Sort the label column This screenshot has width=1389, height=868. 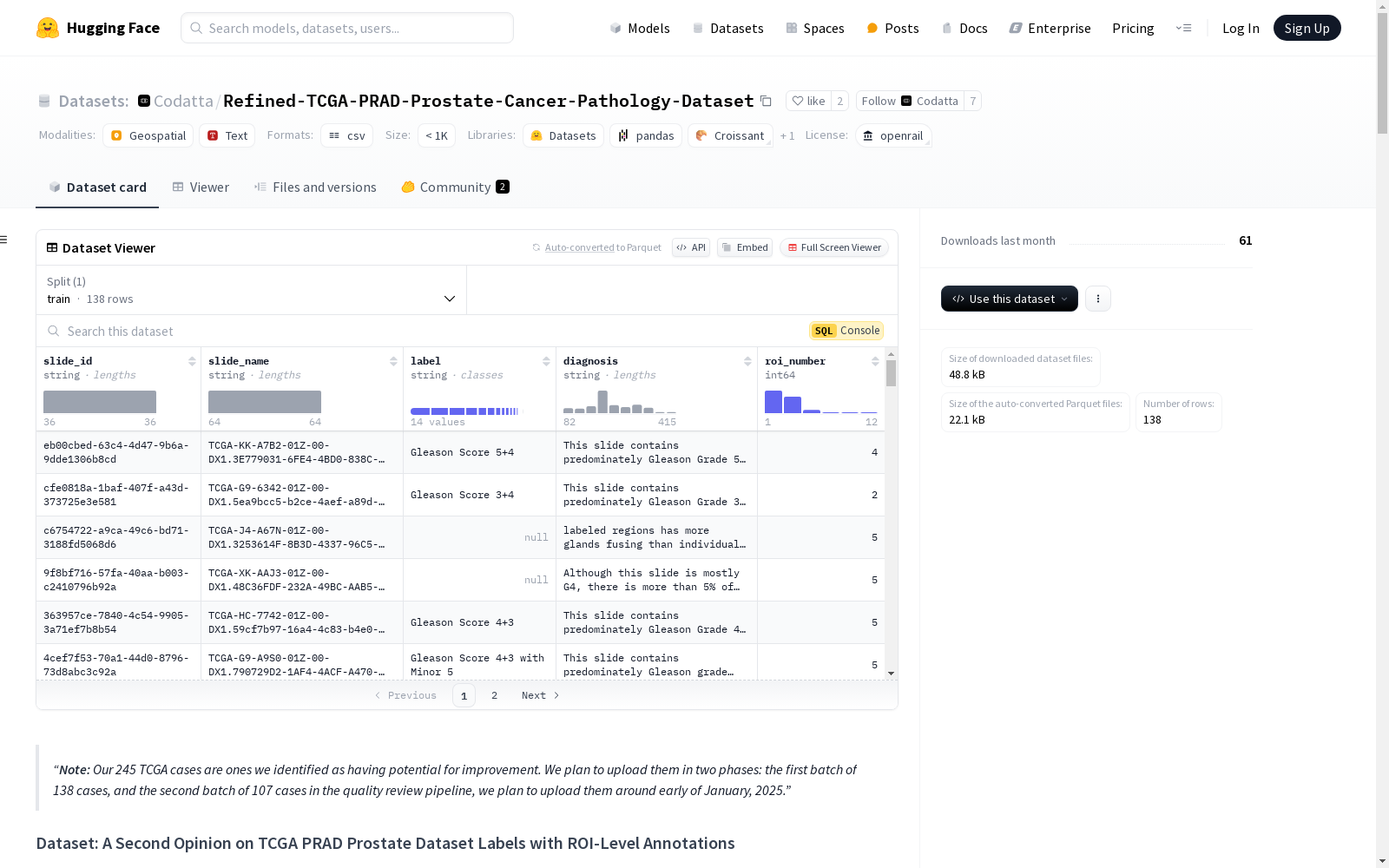546,361
